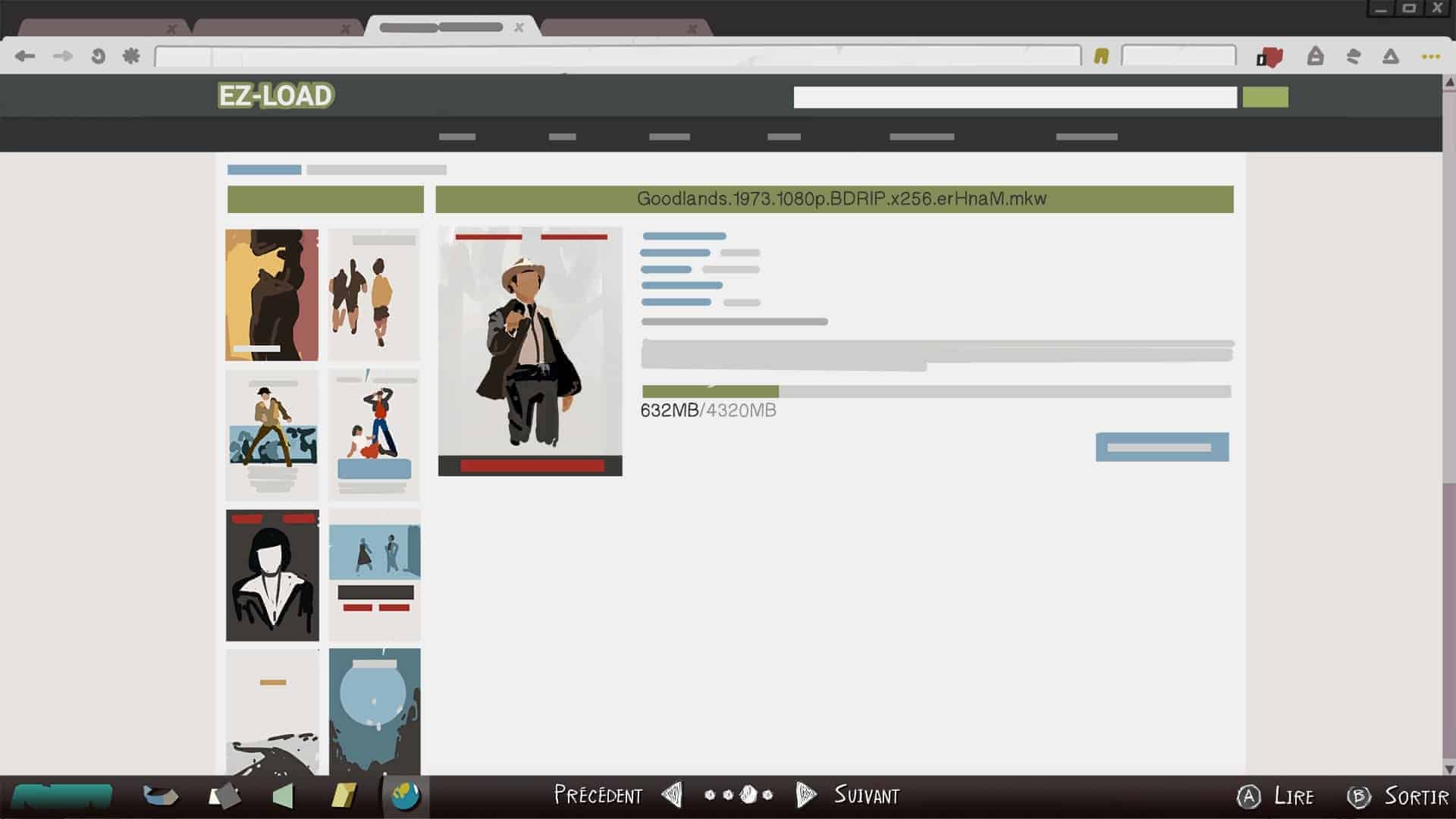Close the active browser tab
This screenshot has height=819, width=1456.
click(519, 27)
